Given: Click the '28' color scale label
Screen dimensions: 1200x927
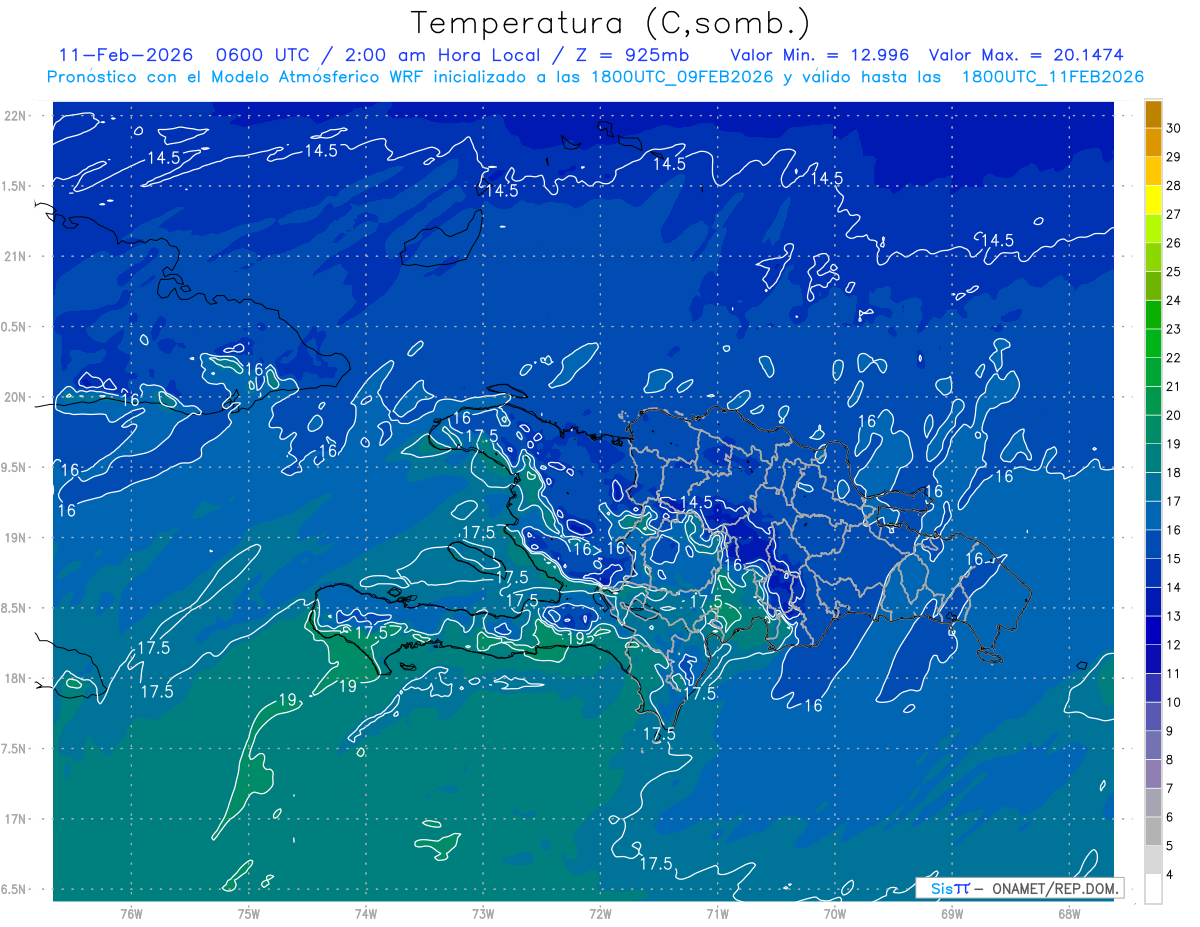Looking at the screenshot, I should [1174, 186].
